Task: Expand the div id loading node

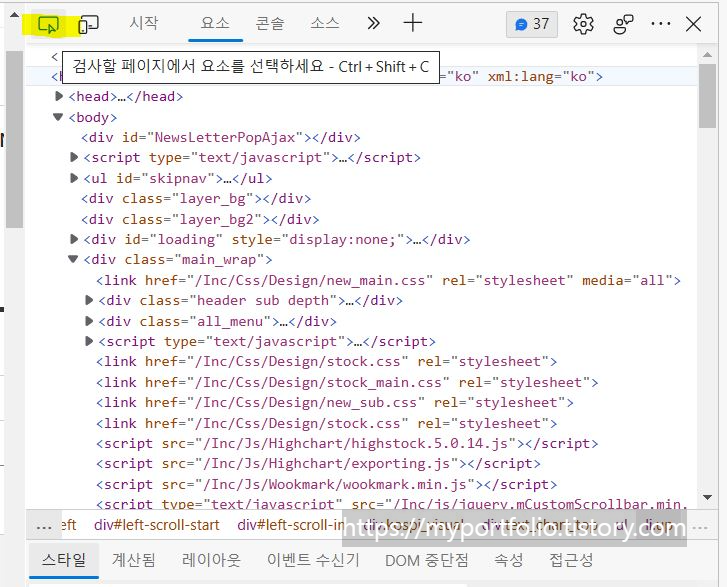Action: pos(74,239)
